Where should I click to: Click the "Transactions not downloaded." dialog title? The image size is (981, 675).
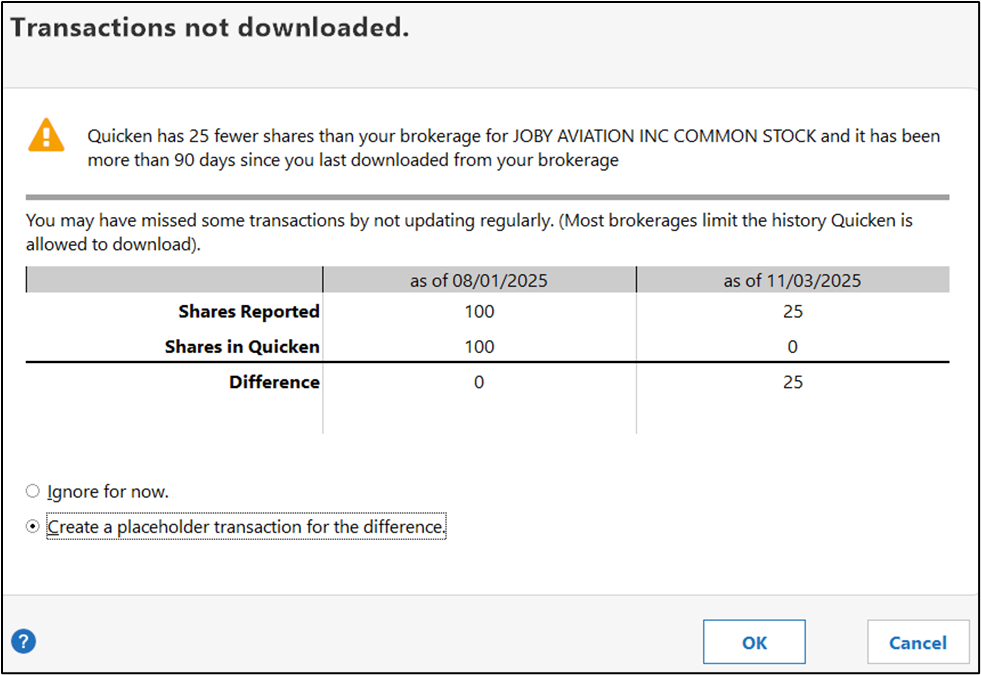pyautogui.click(x=210, y=28)
